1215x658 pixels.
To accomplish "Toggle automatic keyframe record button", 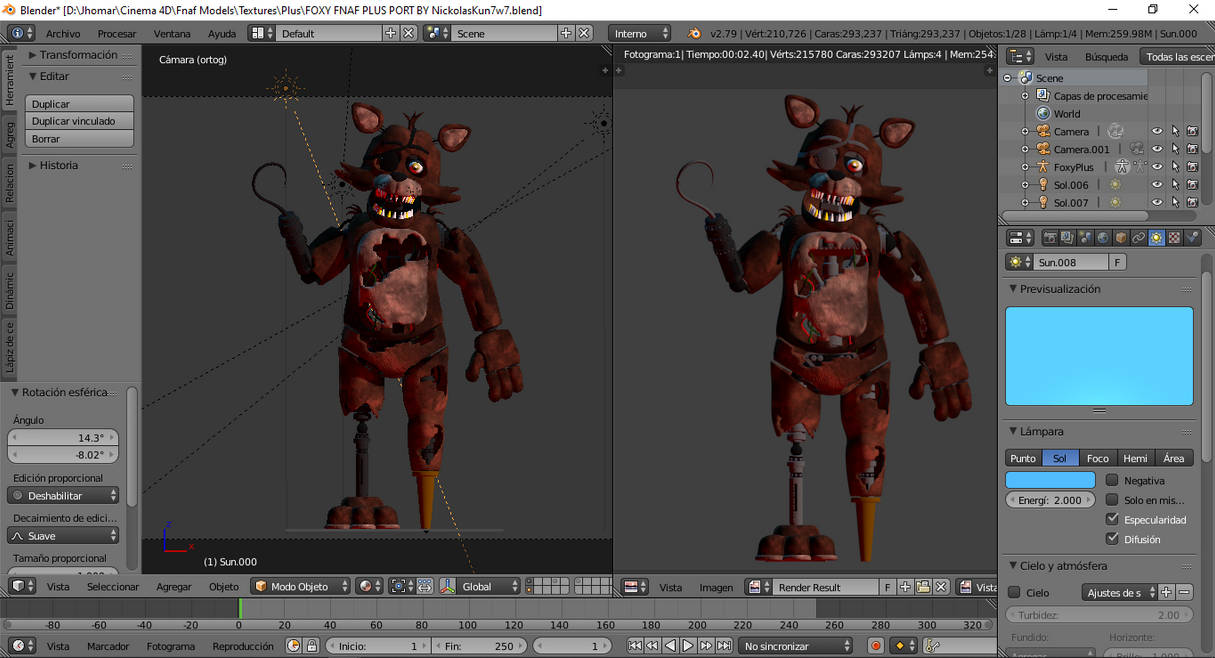I will [x=876, y=646].
